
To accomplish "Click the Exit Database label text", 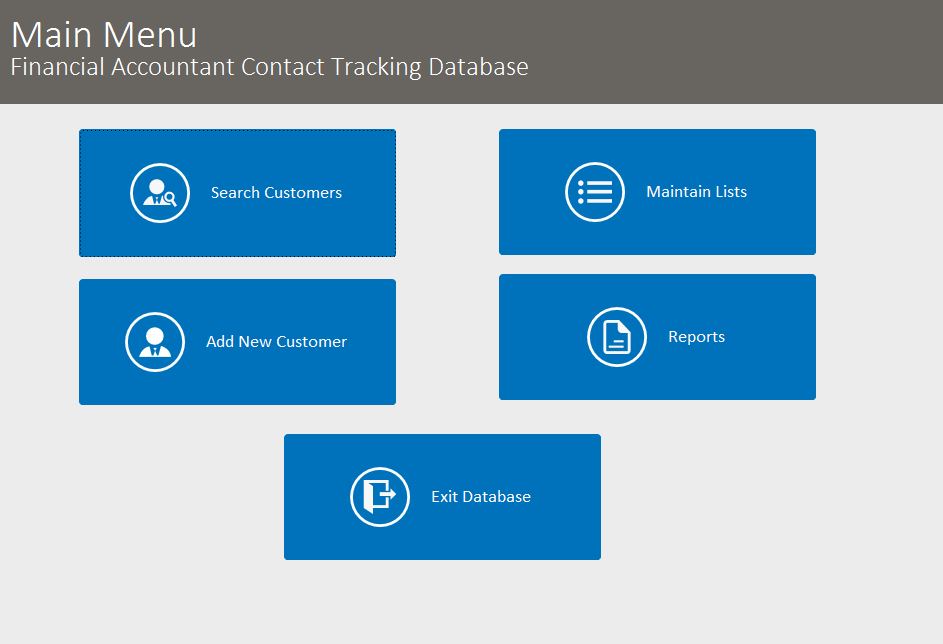I will pyautogui.click(x=480, y=496).
